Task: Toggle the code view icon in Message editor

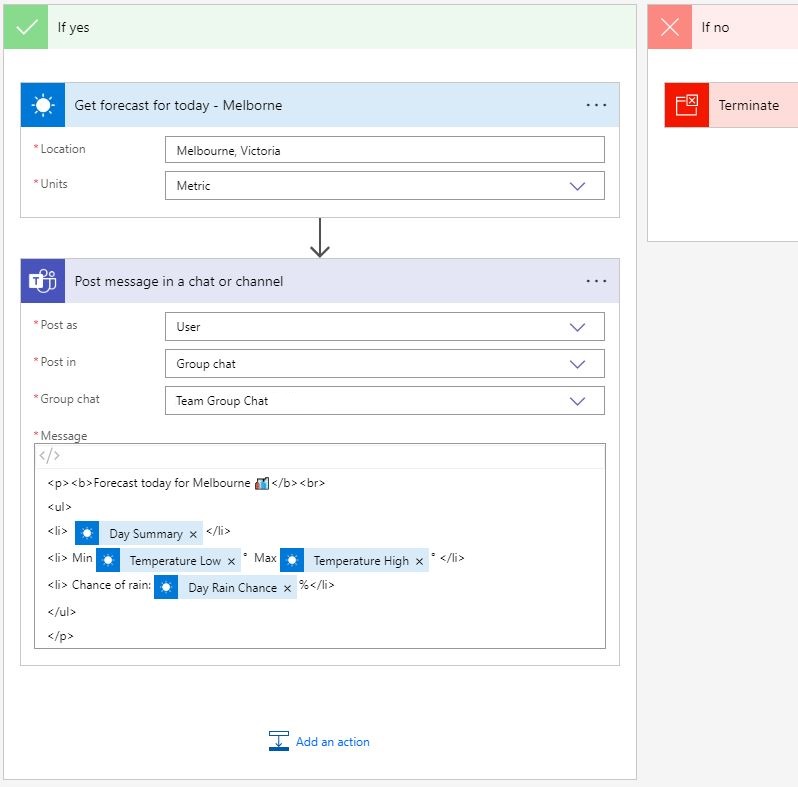Action: tap(49, 456)
